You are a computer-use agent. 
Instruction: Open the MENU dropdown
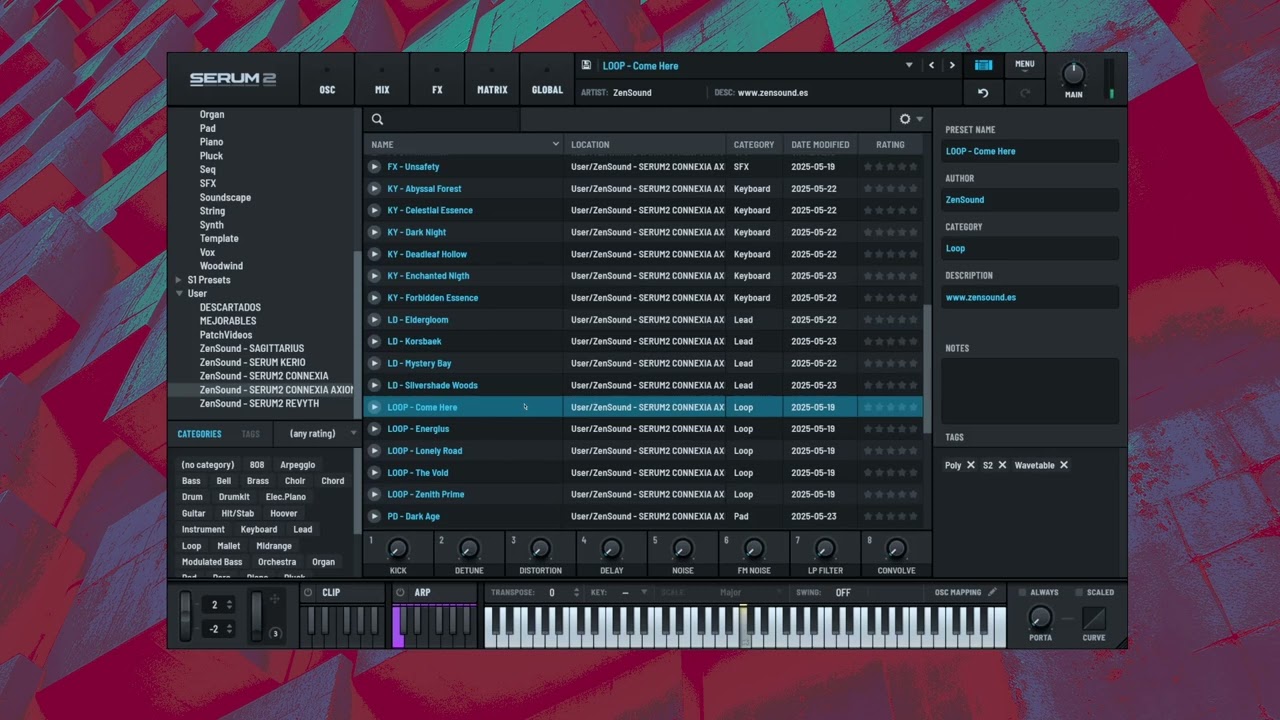[1025, 67]
